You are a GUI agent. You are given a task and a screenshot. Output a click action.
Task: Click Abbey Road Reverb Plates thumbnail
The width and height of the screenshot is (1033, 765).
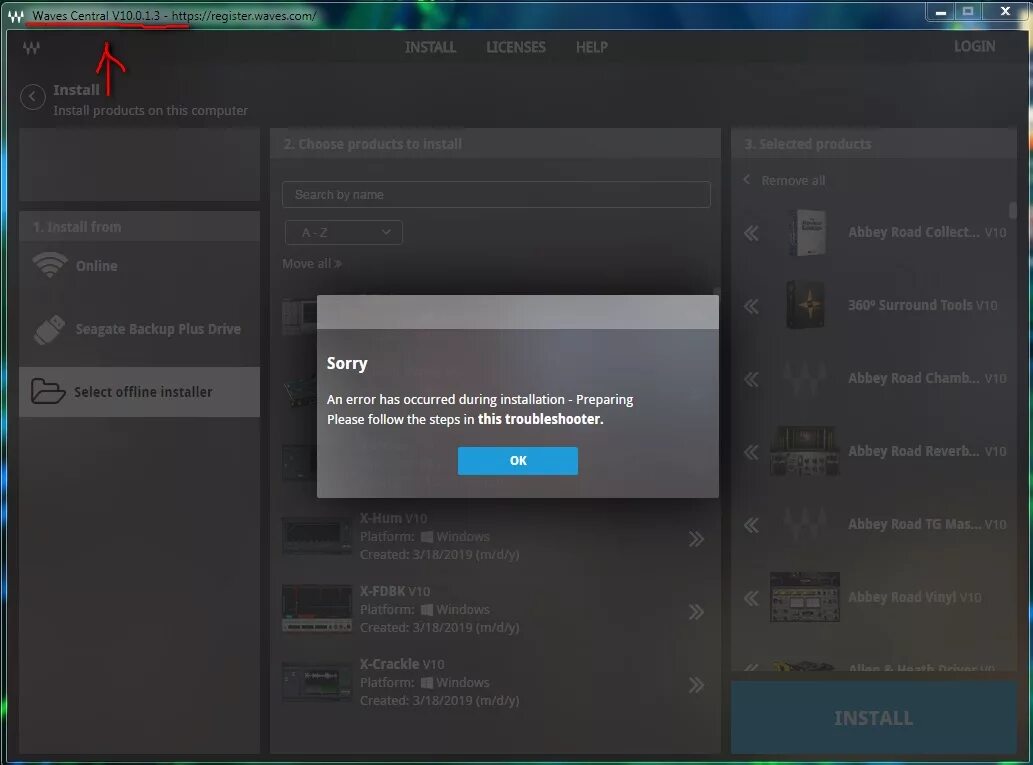804,451
